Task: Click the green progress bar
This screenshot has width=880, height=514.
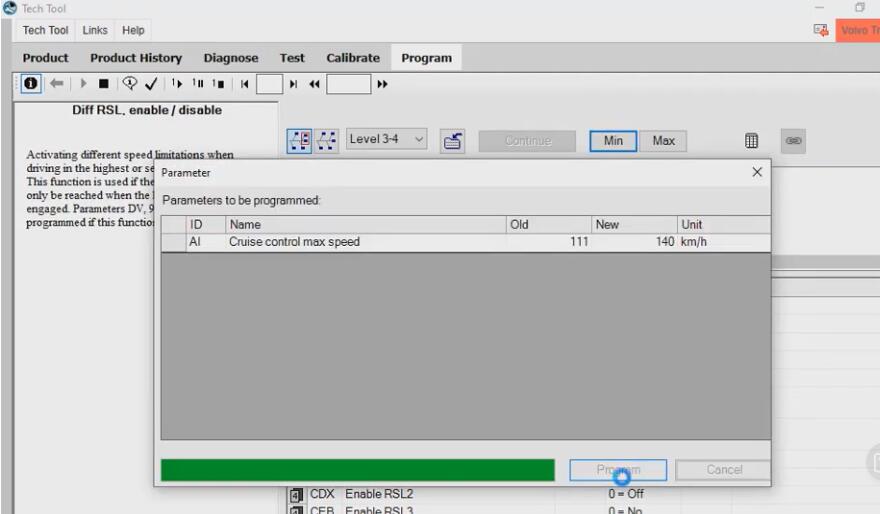Action: click(x=358, y=470)
